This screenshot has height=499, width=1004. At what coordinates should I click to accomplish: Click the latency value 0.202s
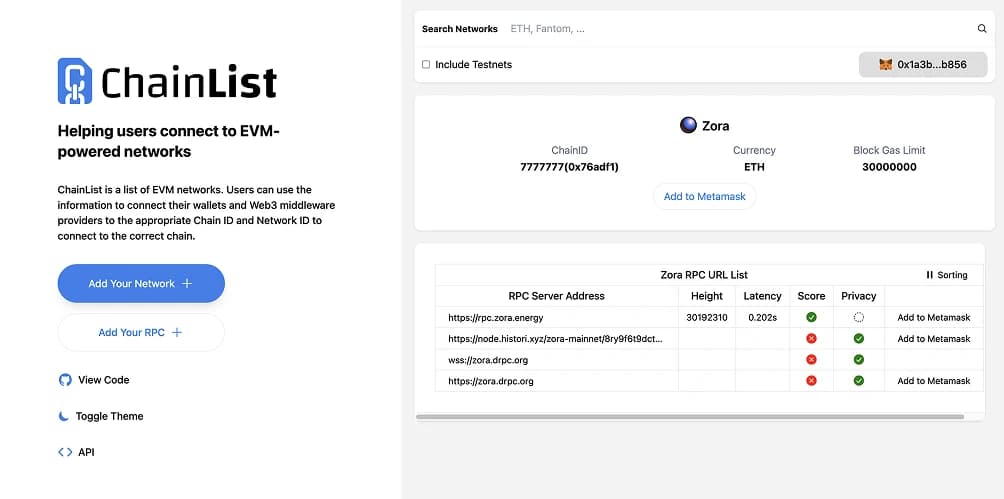[762, 317]
